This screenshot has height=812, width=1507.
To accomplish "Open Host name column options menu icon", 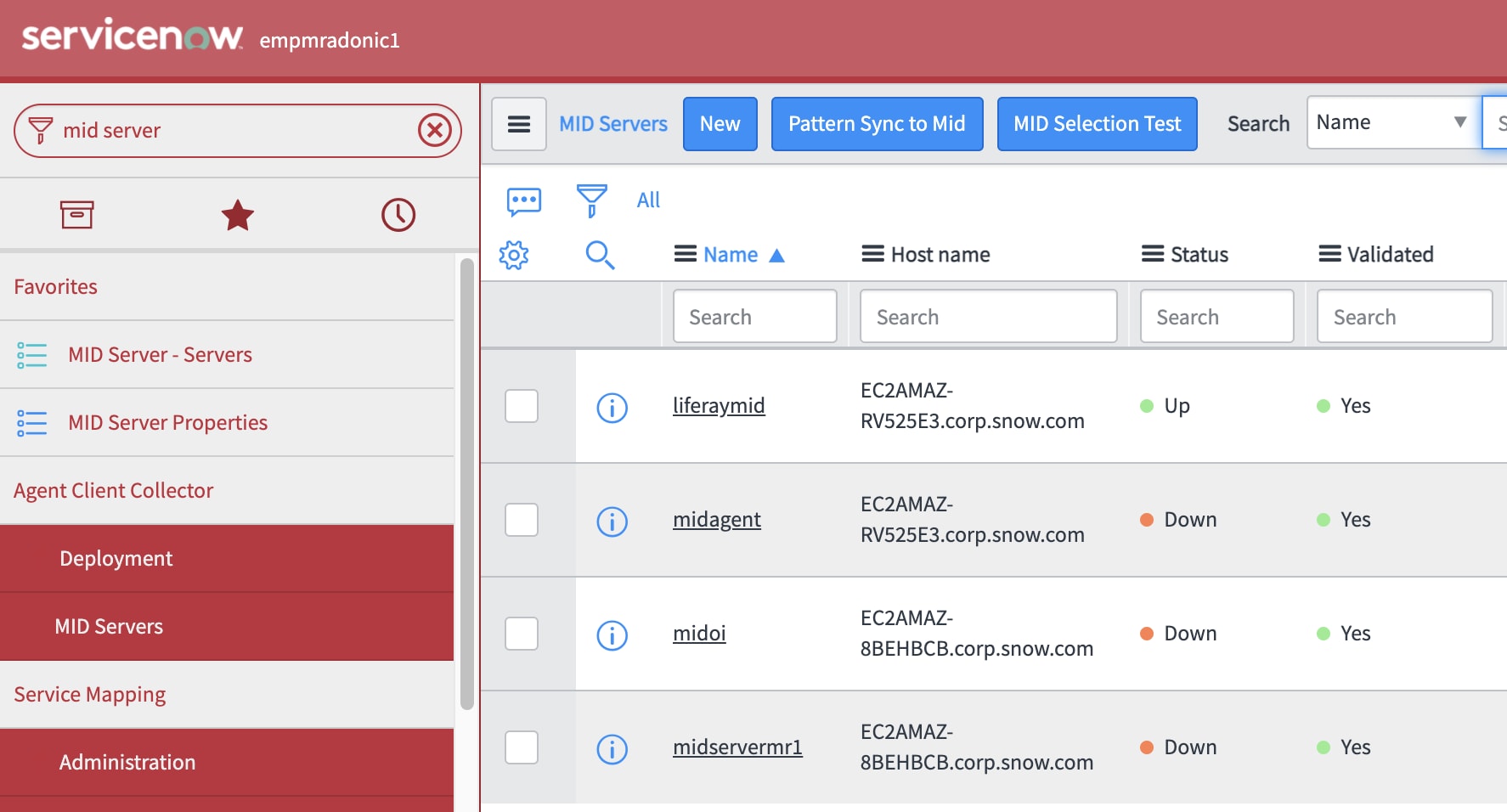I will (x=872, y=254).
